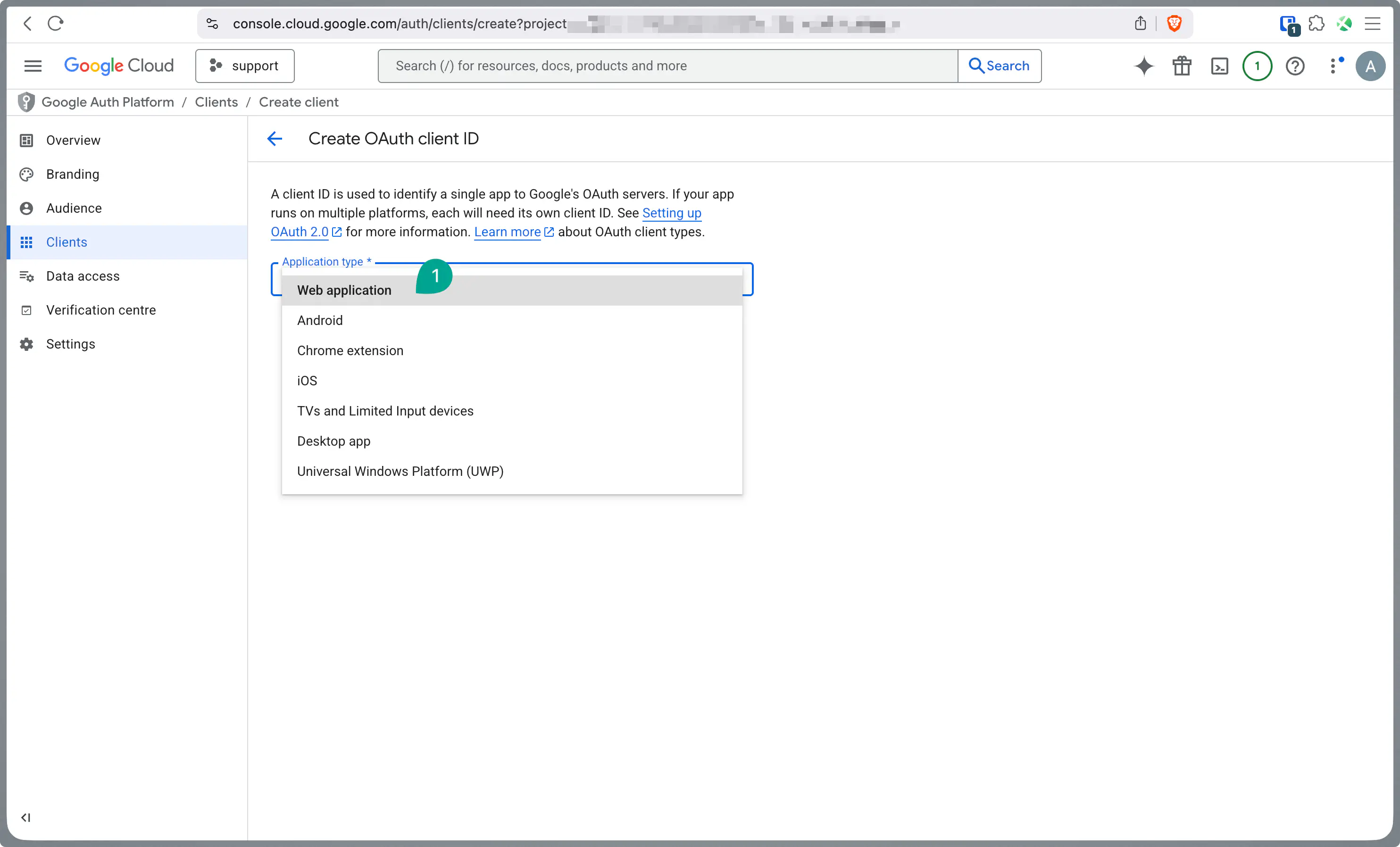Click the blue back arrow
Viewport: 1400px width, 847px height.
point(275,139)
